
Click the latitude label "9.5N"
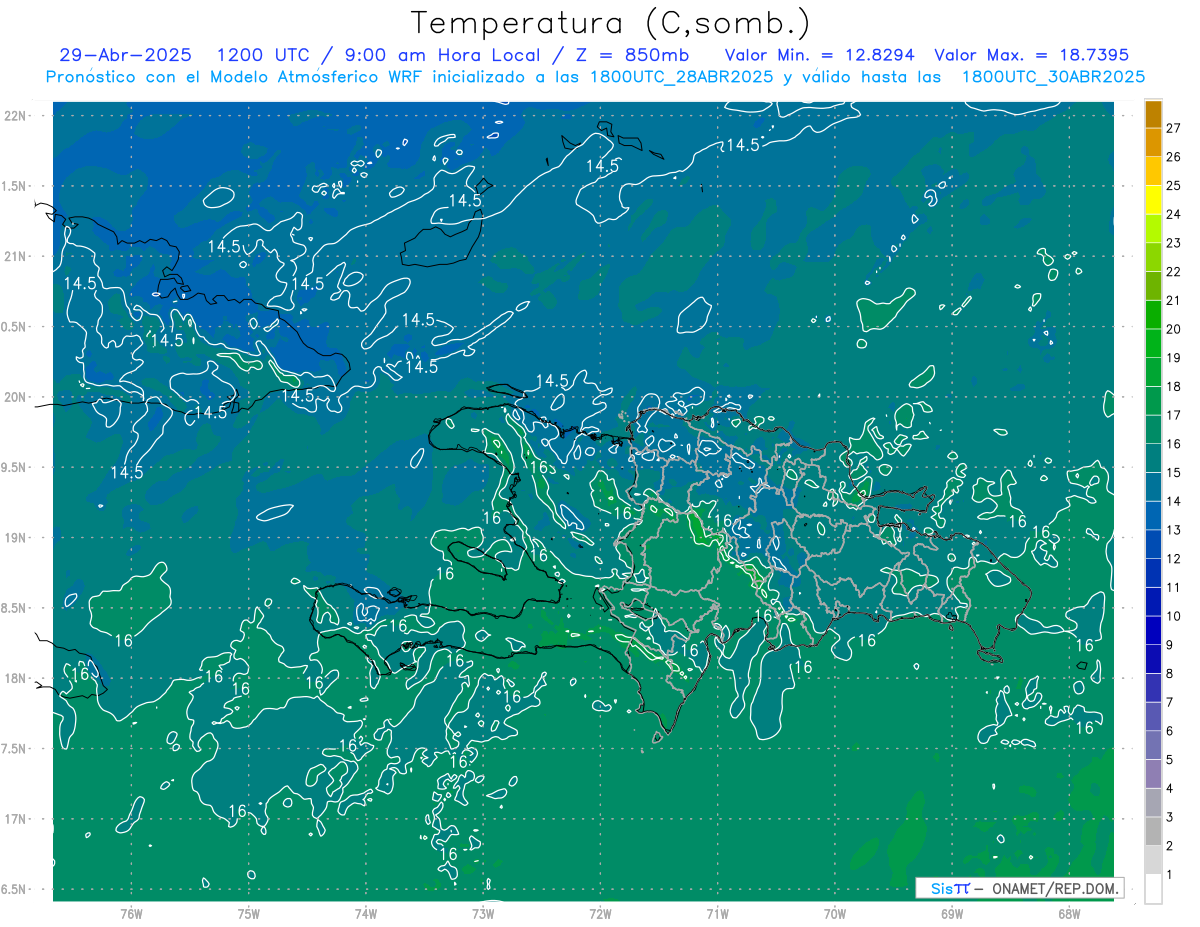point(14,467)
